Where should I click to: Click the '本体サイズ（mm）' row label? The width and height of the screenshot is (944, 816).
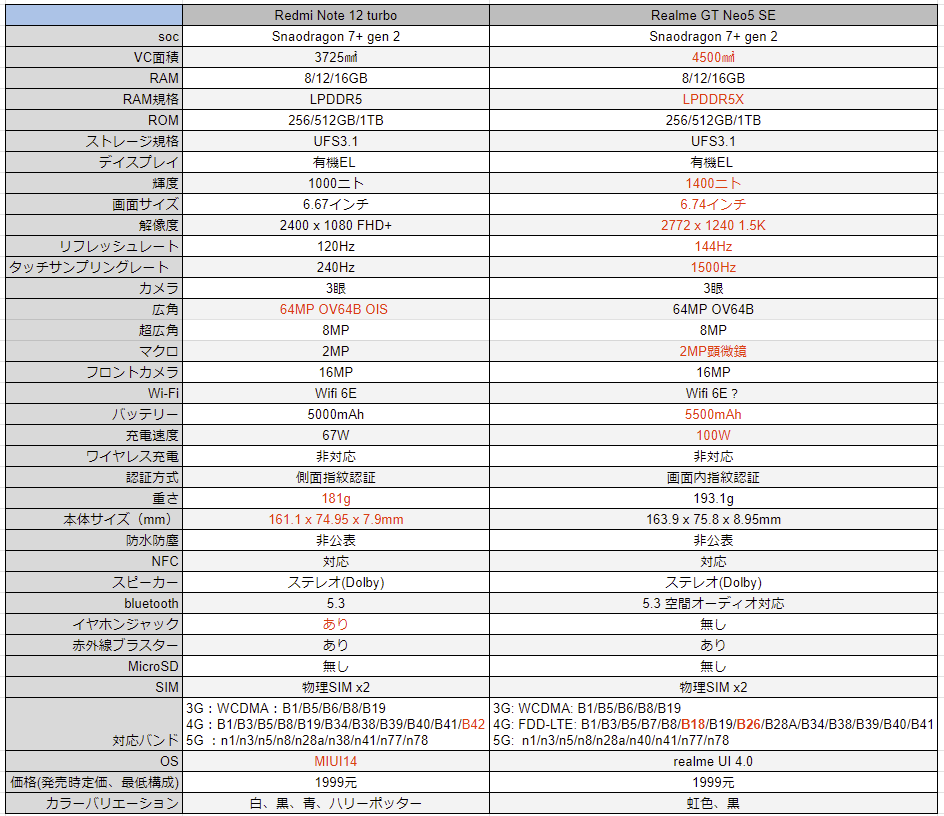[94, 519]
